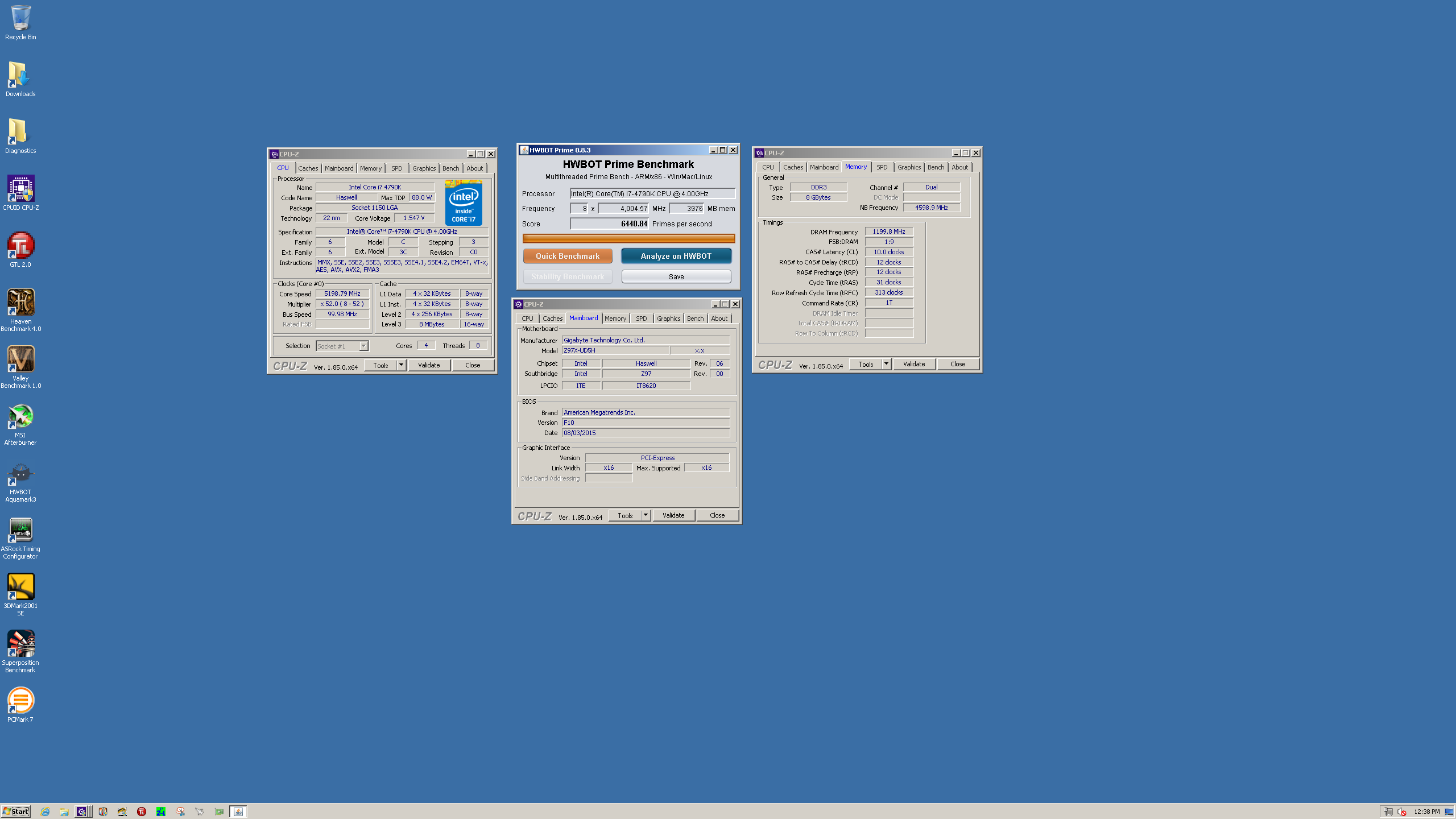The height and width of the screenshot is (819, 1456).
Task: Click Validate in left CPU-Z window
Action: click(x=429, y=365)
